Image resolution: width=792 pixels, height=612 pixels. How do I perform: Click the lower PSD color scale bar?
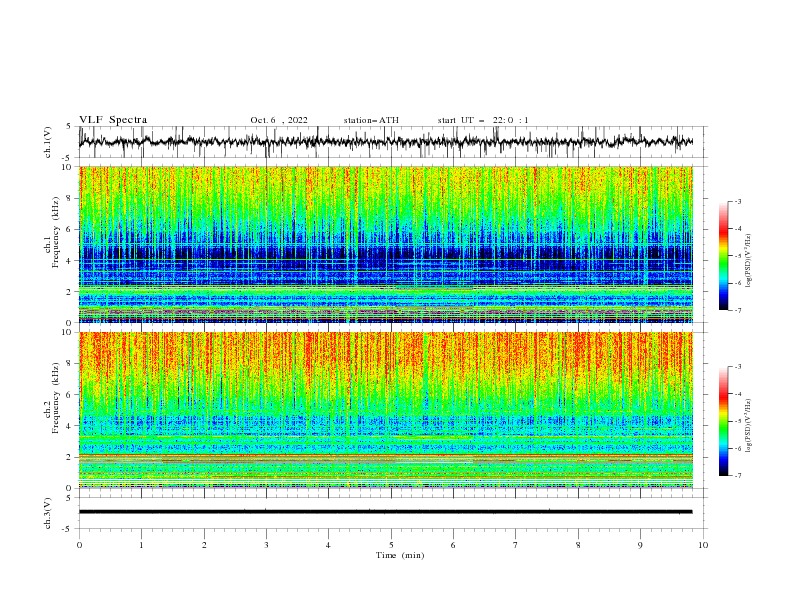(x=723, y=421)
